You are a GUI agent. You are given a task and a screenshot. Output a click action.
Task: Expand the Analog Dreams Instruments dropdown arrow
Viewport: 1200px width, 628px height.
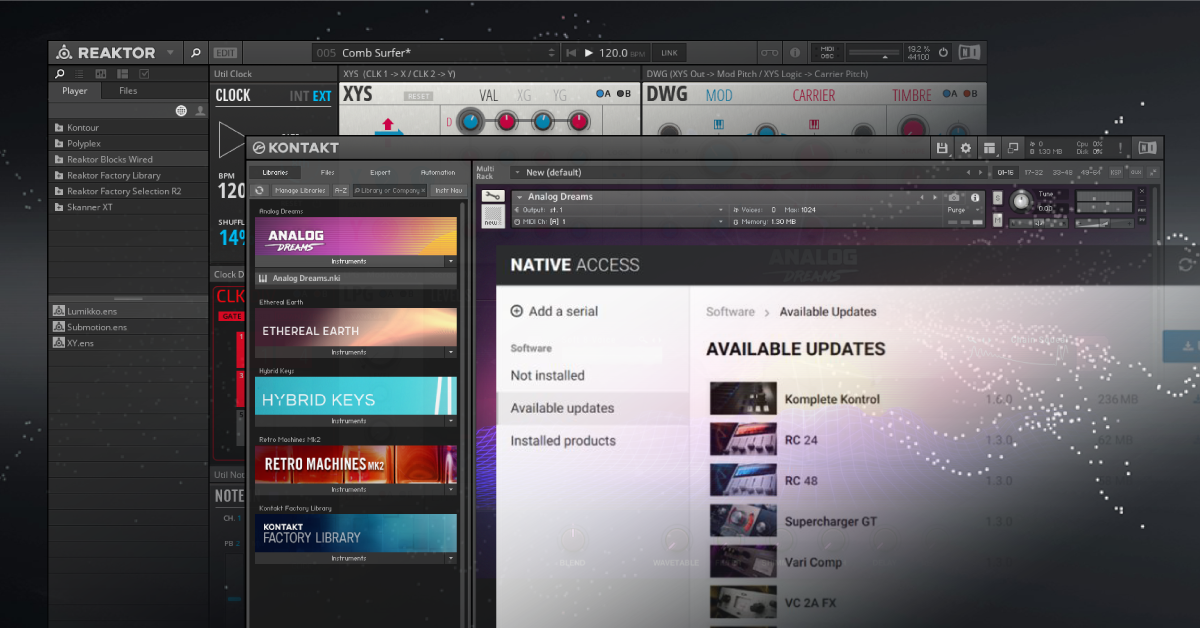click(x=451, y=261)
